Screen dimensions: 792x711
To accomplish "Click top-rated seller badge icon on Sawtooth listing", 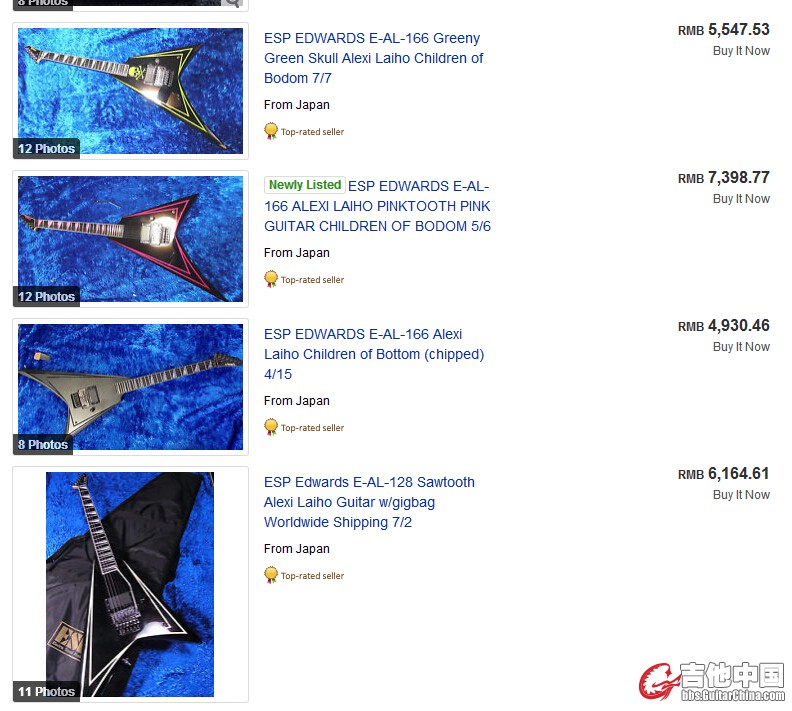I will click(271, 575).
